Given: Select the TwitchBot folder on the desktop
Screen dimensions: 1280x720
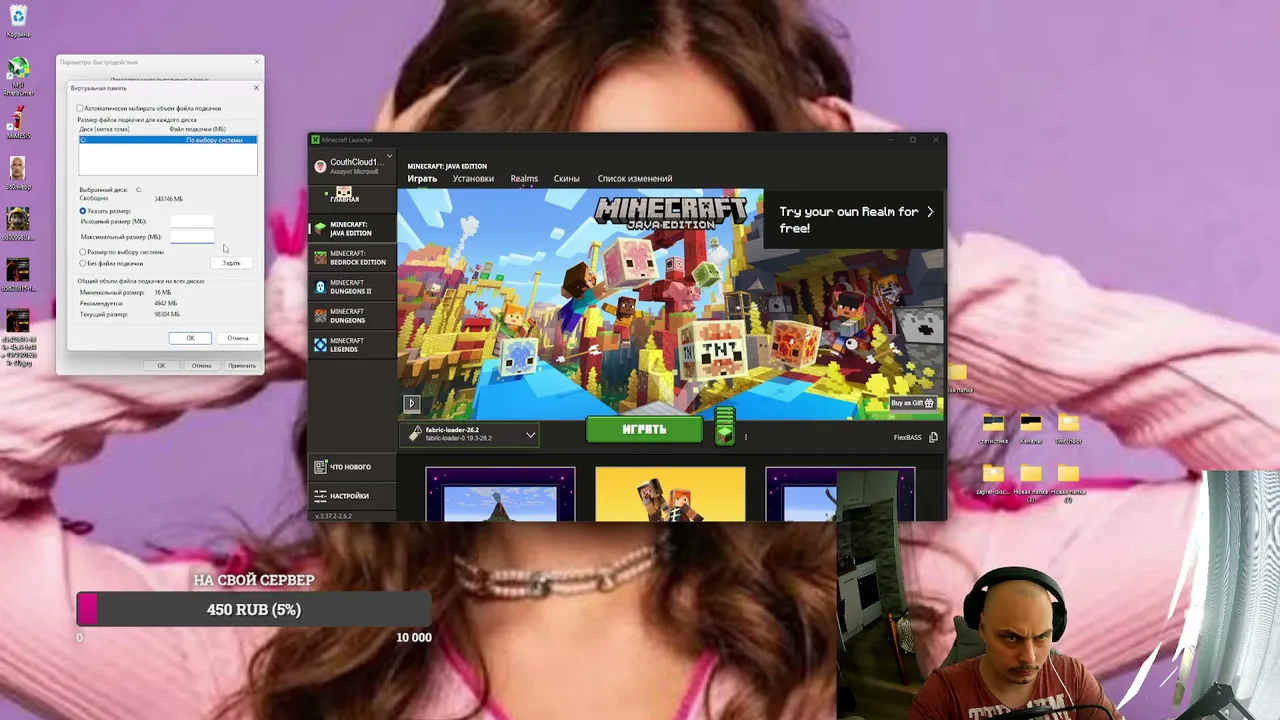Looking at the screenshot, I should coord(1068,428).
